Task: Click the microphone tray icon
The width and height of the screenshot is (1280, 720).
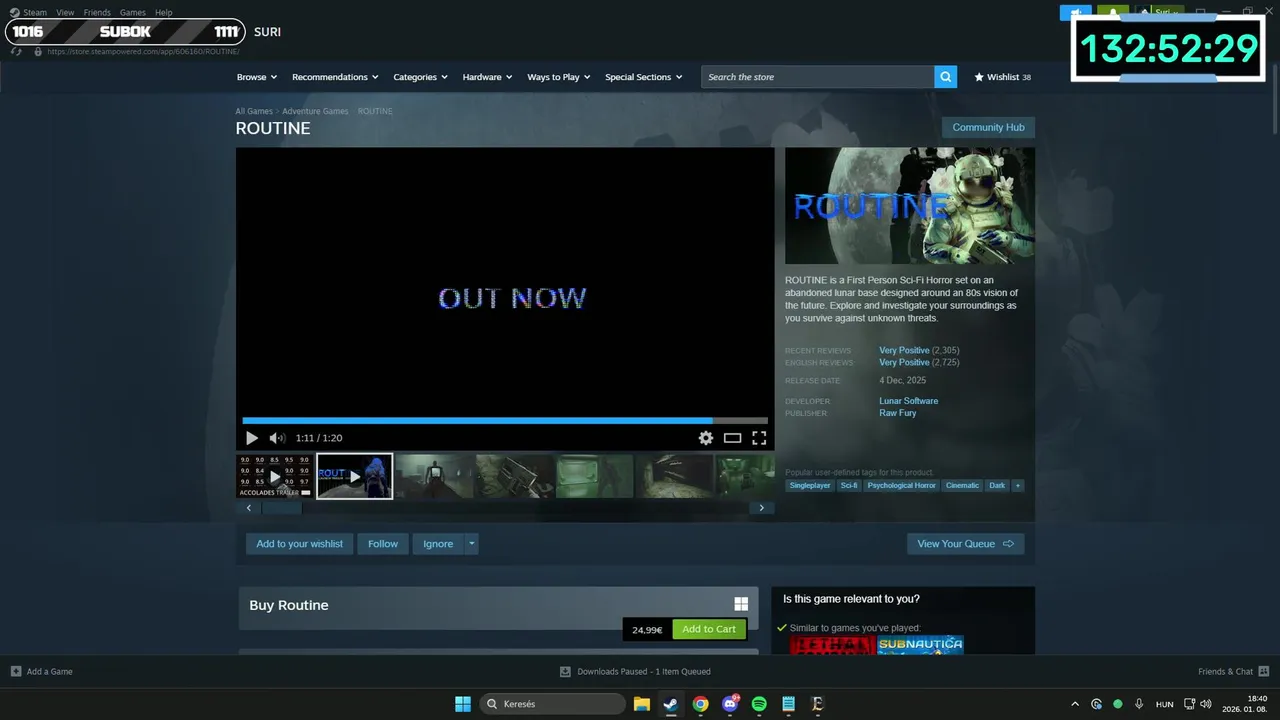Action: tap(1138, 704)
